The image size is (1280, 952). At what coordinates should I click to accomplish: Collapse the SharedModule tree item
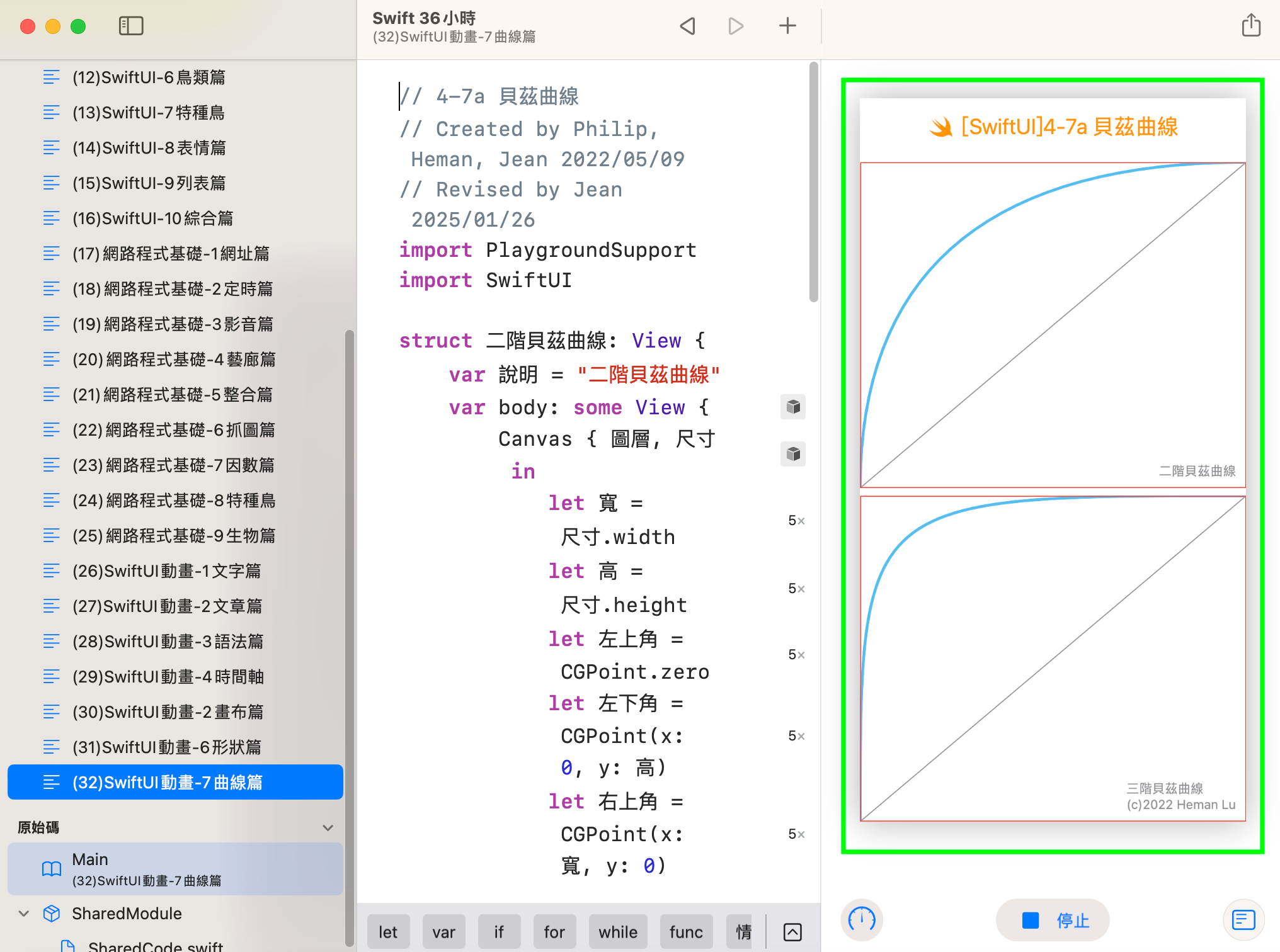(x=24, y=913)
